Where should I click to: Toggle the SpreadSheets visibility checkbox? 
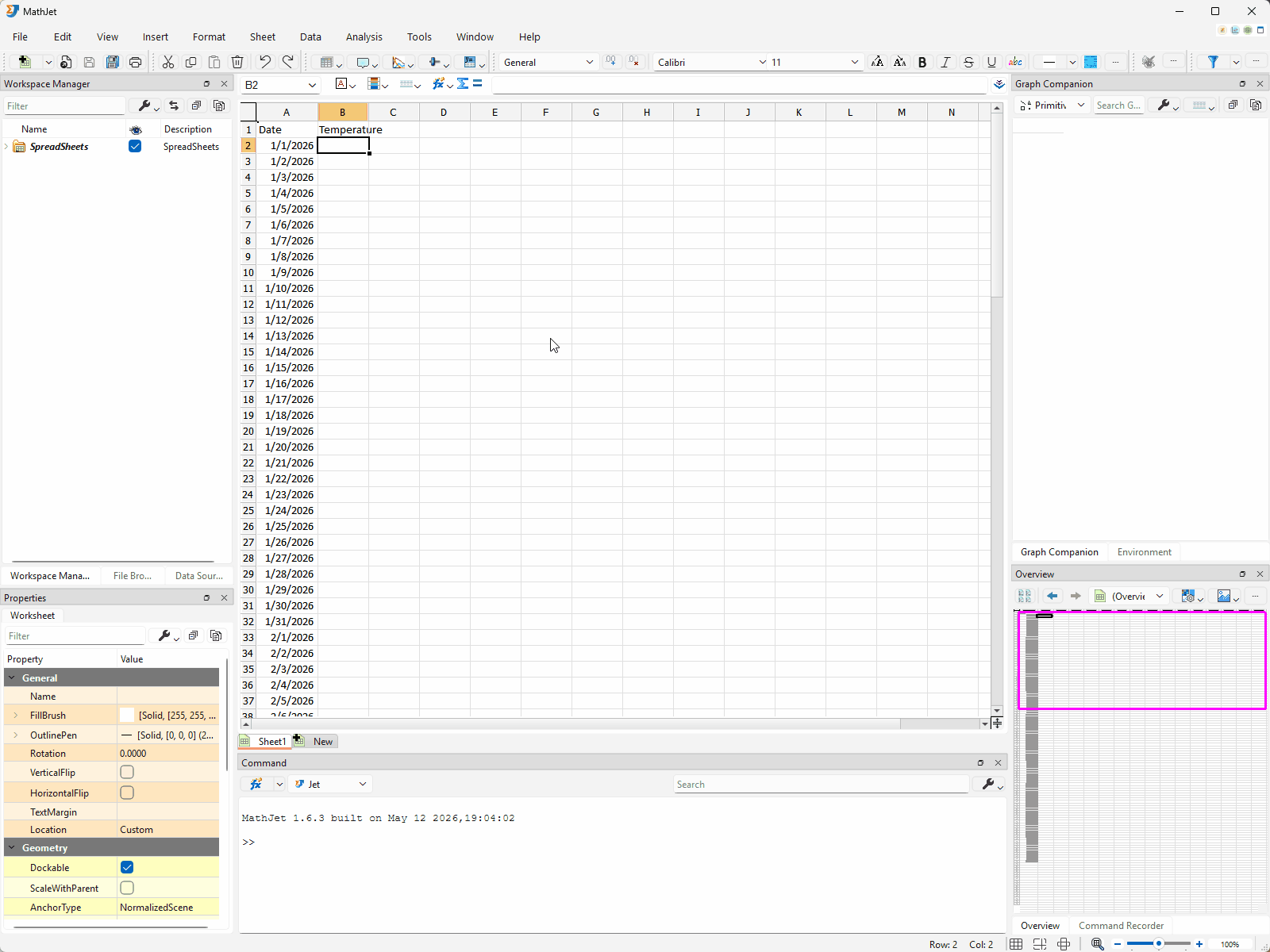click(135, 146)
